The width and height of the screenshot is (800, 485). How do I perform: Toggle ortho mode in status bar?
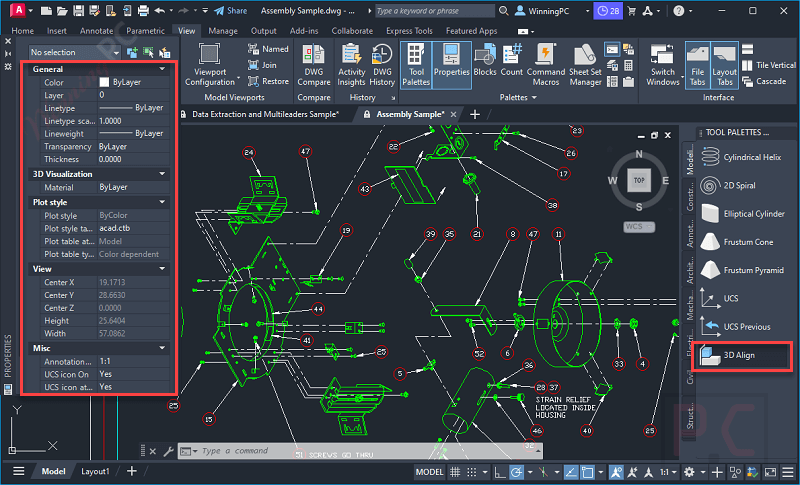pos(500,472)
